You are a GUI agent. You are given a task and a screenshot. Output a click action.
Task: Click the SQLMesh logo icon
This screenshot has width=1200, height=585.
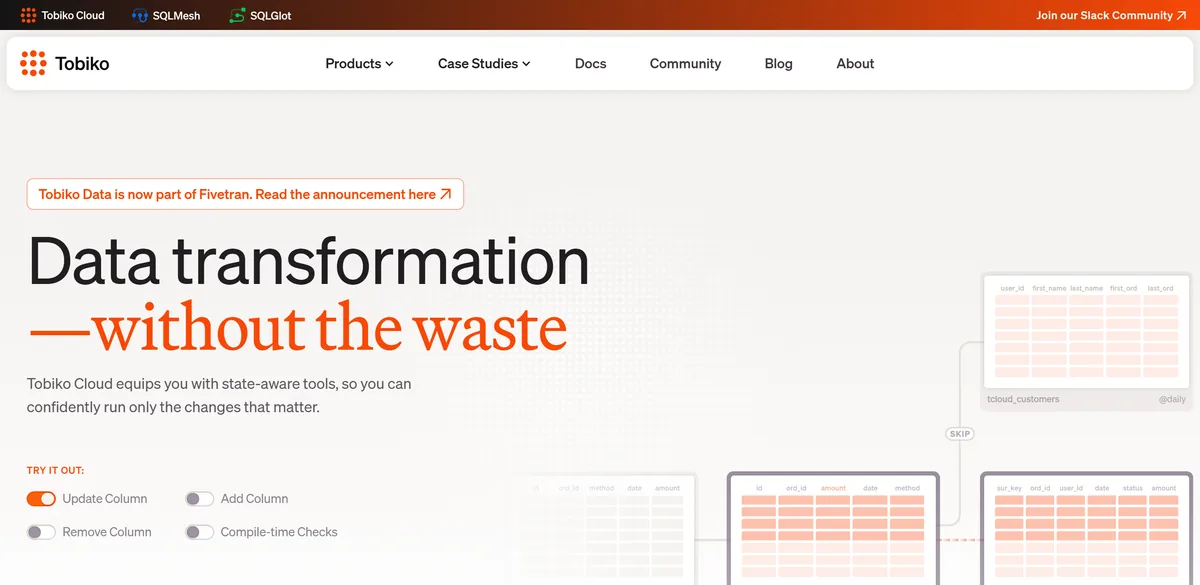pyautogui.click(x=139, y=15)
